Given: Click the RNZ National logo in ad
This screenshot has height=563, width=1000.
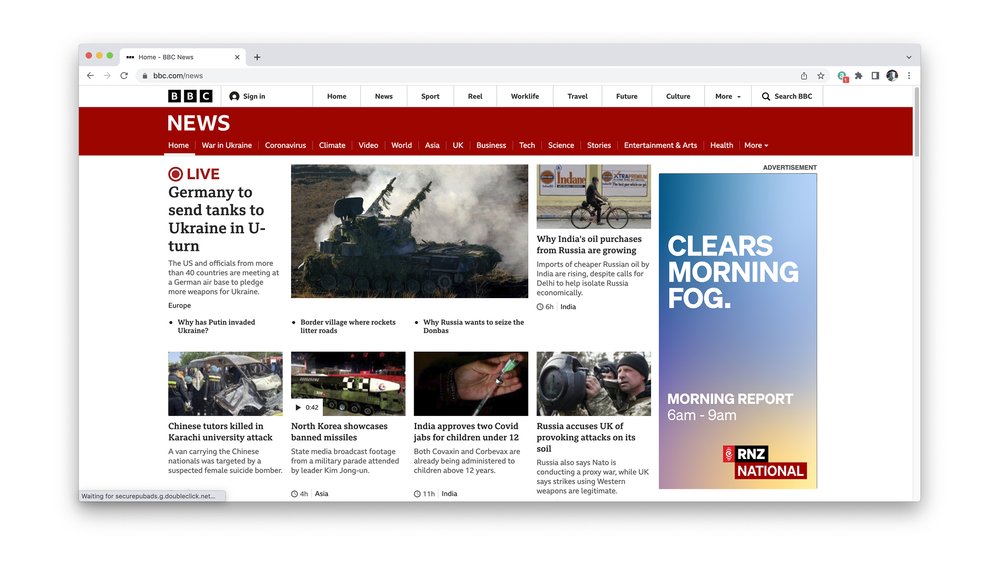Looking at the screenshot, I should (765, 462).
